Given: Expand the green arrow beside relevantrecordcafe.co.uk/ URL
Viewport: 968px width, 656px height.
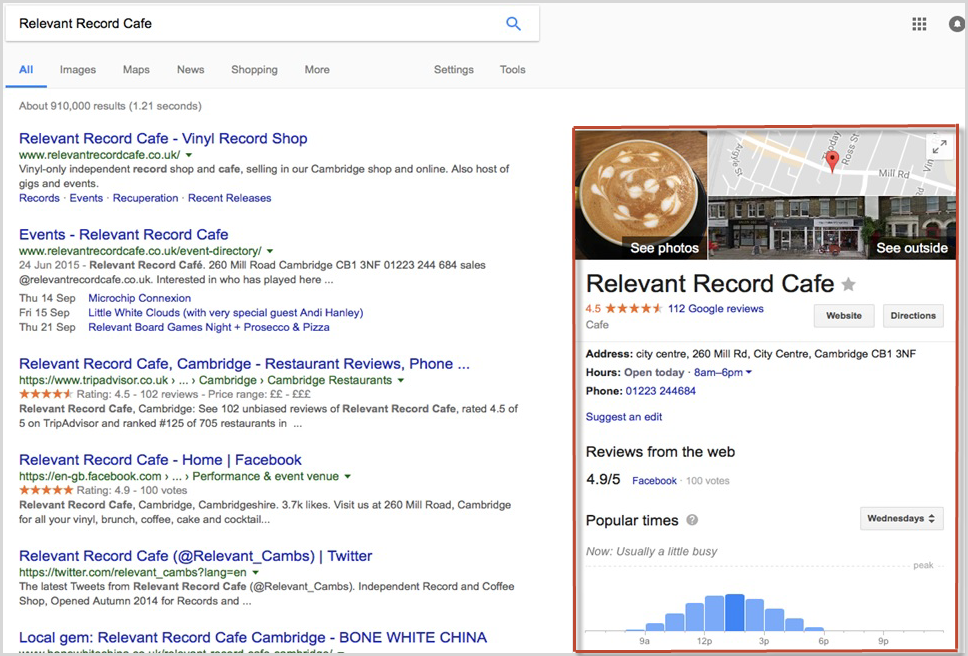Looking at the screenshot, I should [188, 155].
